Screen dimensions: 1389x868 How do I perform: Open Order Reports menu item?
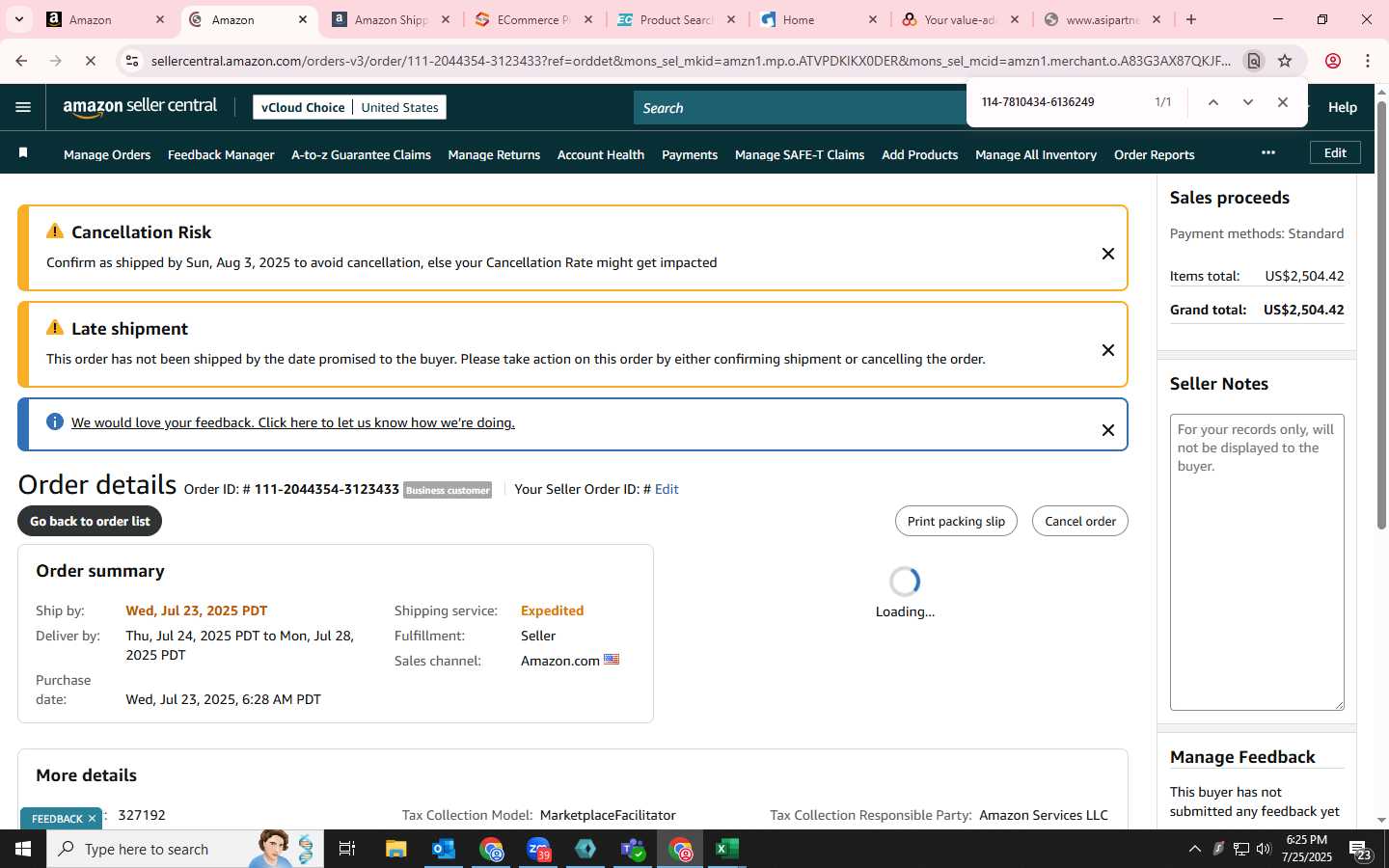coord(1154,154)
